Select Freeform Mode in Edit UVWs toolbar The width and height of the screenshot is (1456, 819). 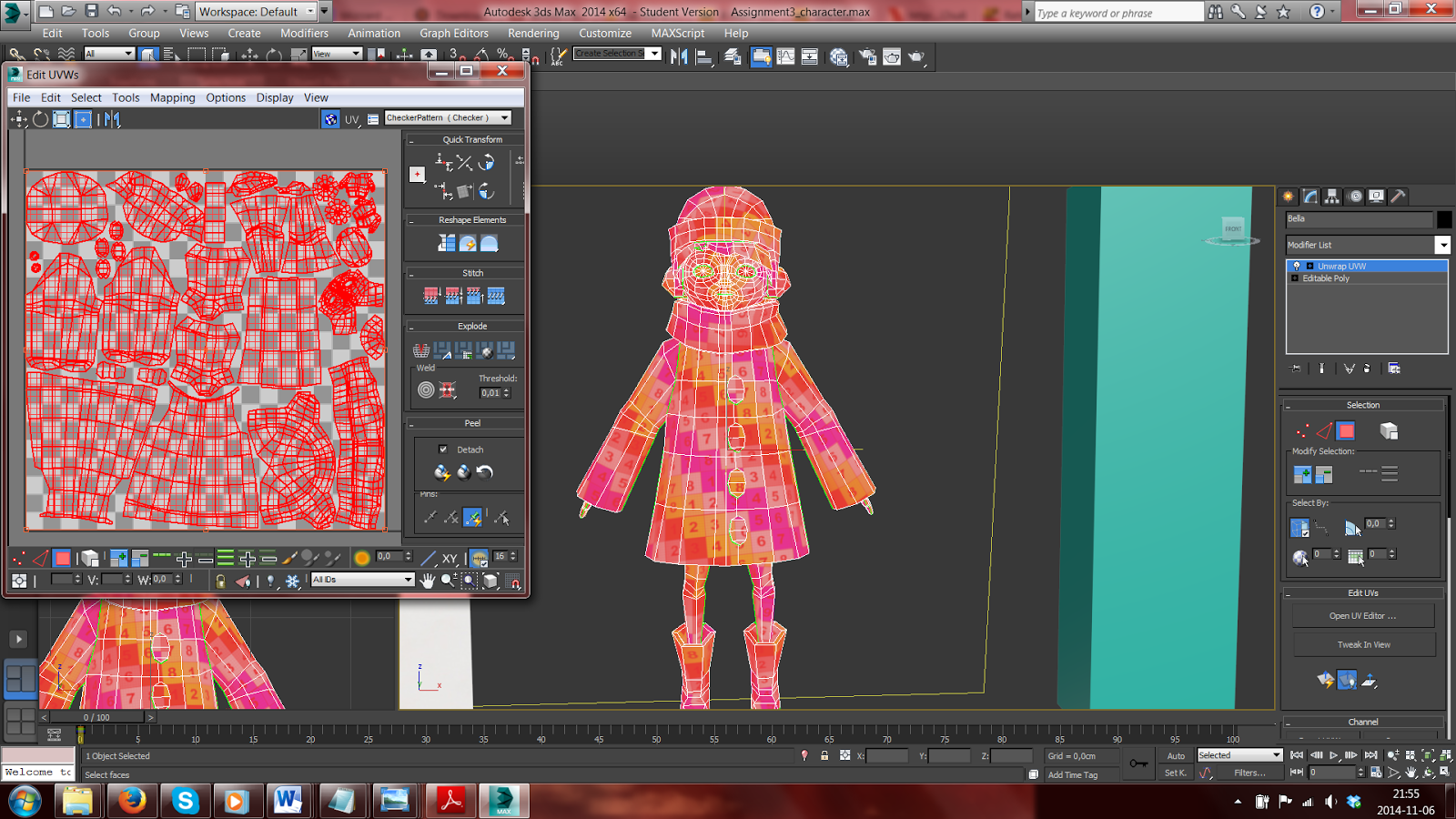[83, 119]
